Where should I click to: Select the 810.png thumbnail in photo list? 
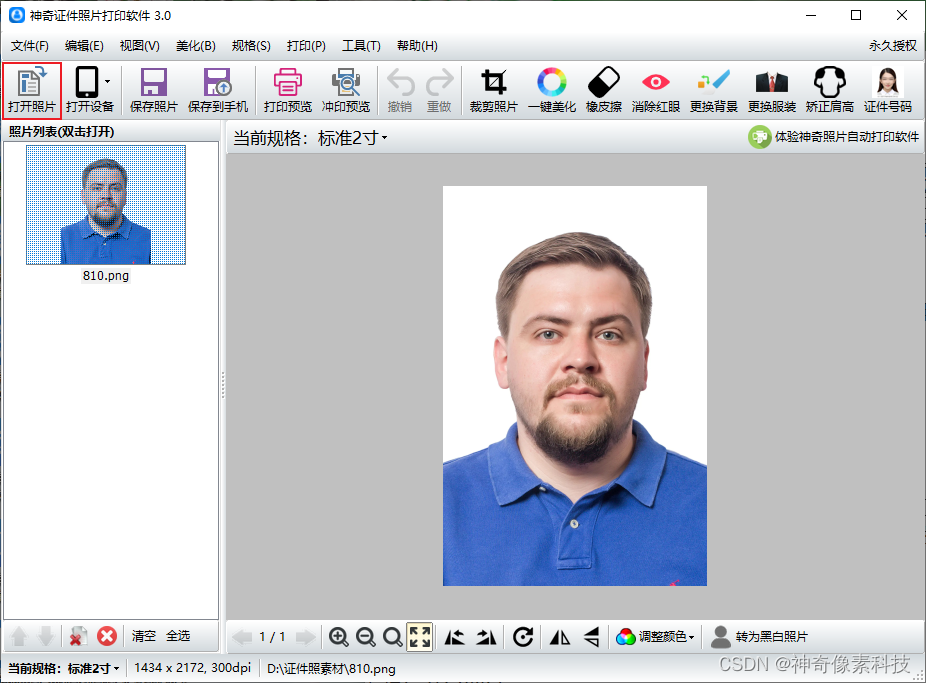point(106,205)
